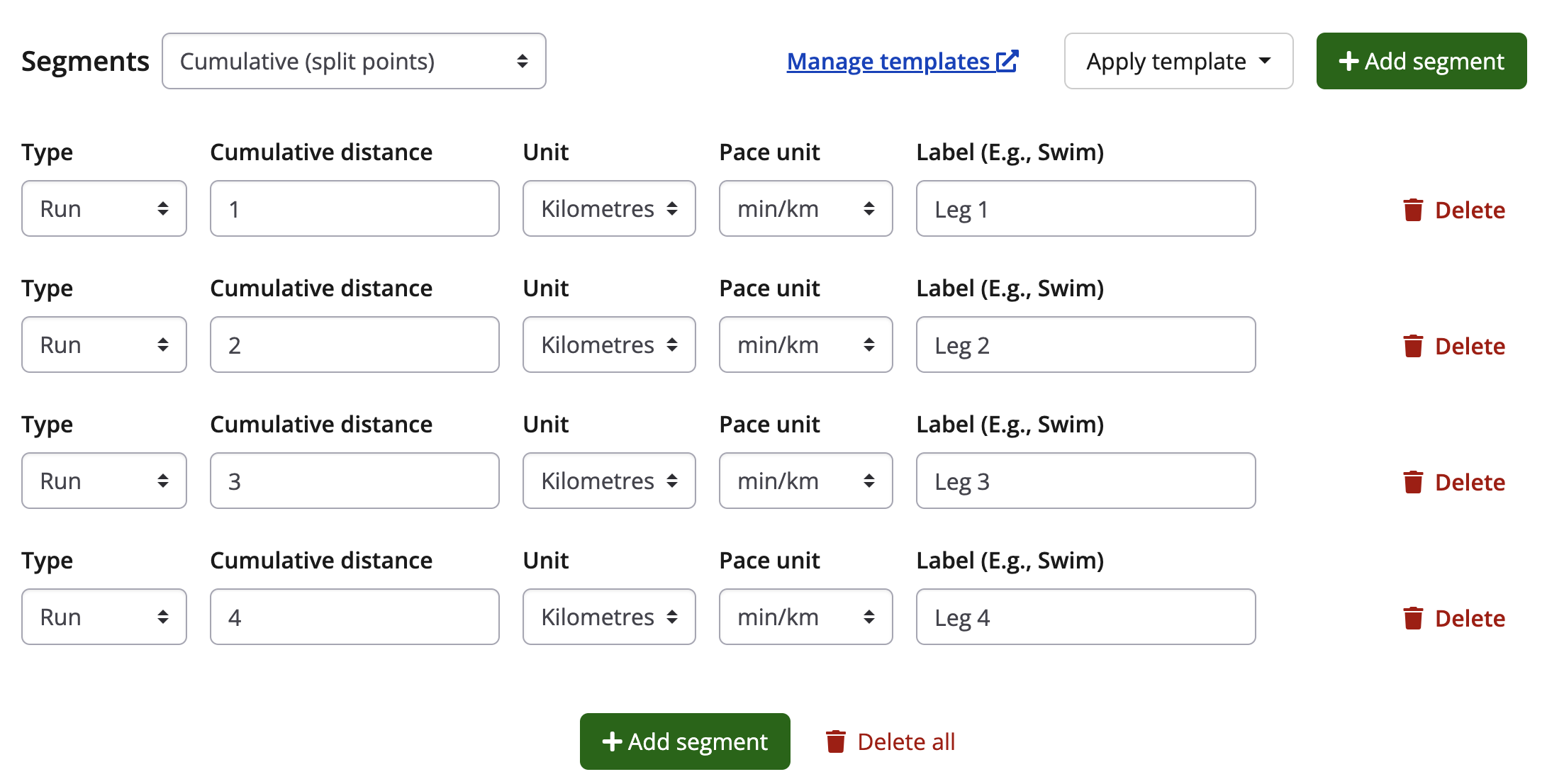Expand the Apply template dropdown
The width and height of the screenshot is (1547, 784).
1178,62
